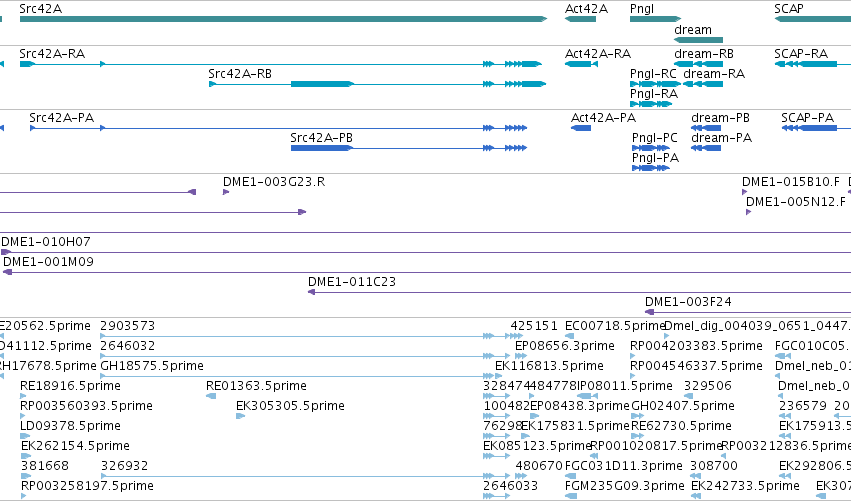851x501 pixels.
Task: Click the RE62730.5prime EST label
Action: (681, 426)
